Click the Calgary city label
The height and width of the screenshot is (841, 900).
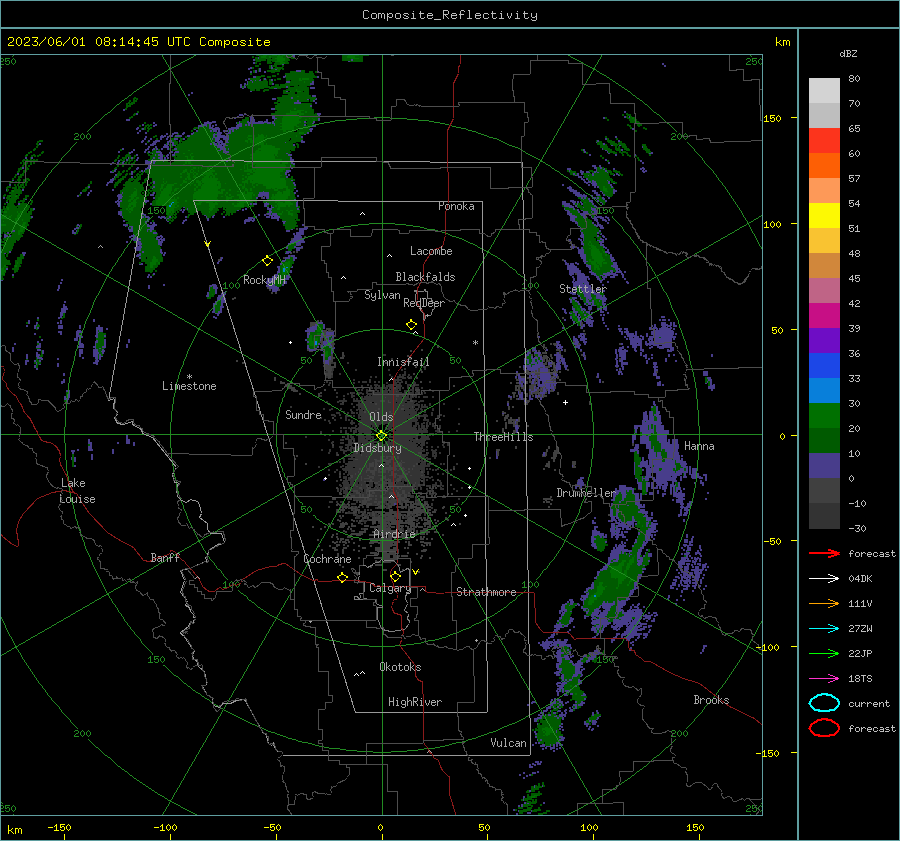click(x=390, y=588)
